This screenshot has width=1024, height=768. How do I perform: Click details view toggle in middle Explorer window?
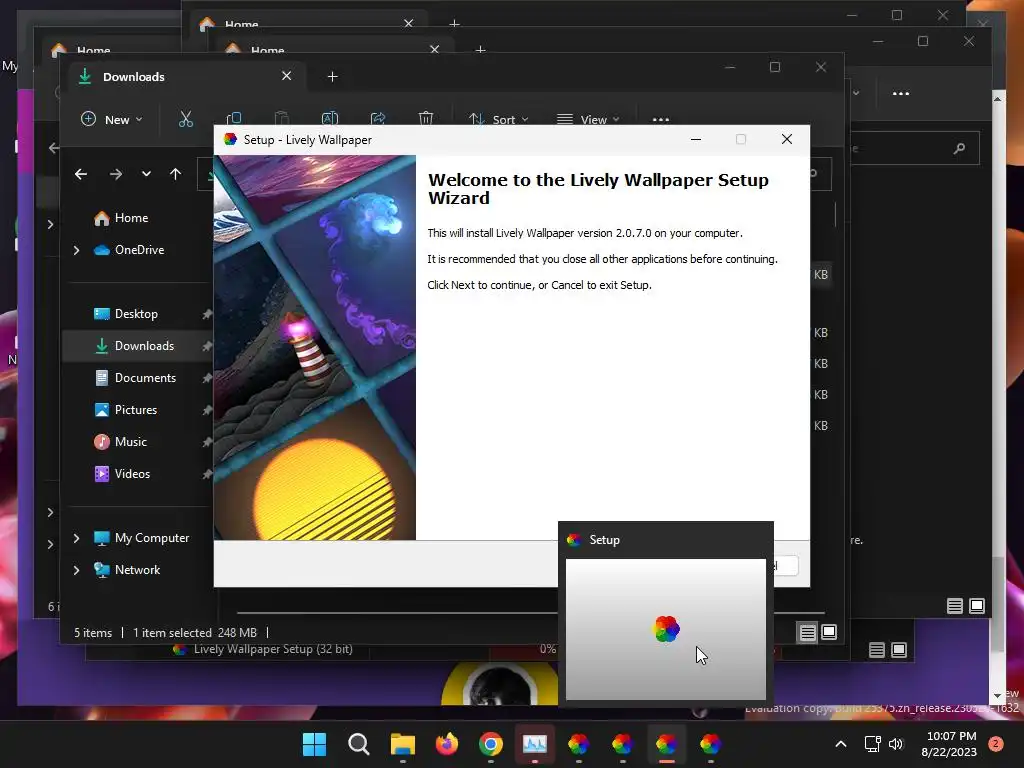click(955, 606)
